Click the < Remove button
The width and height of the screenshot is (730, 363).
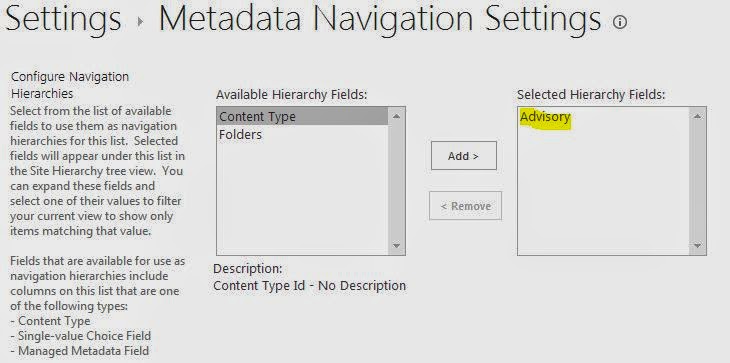click(x=466, y=206)
